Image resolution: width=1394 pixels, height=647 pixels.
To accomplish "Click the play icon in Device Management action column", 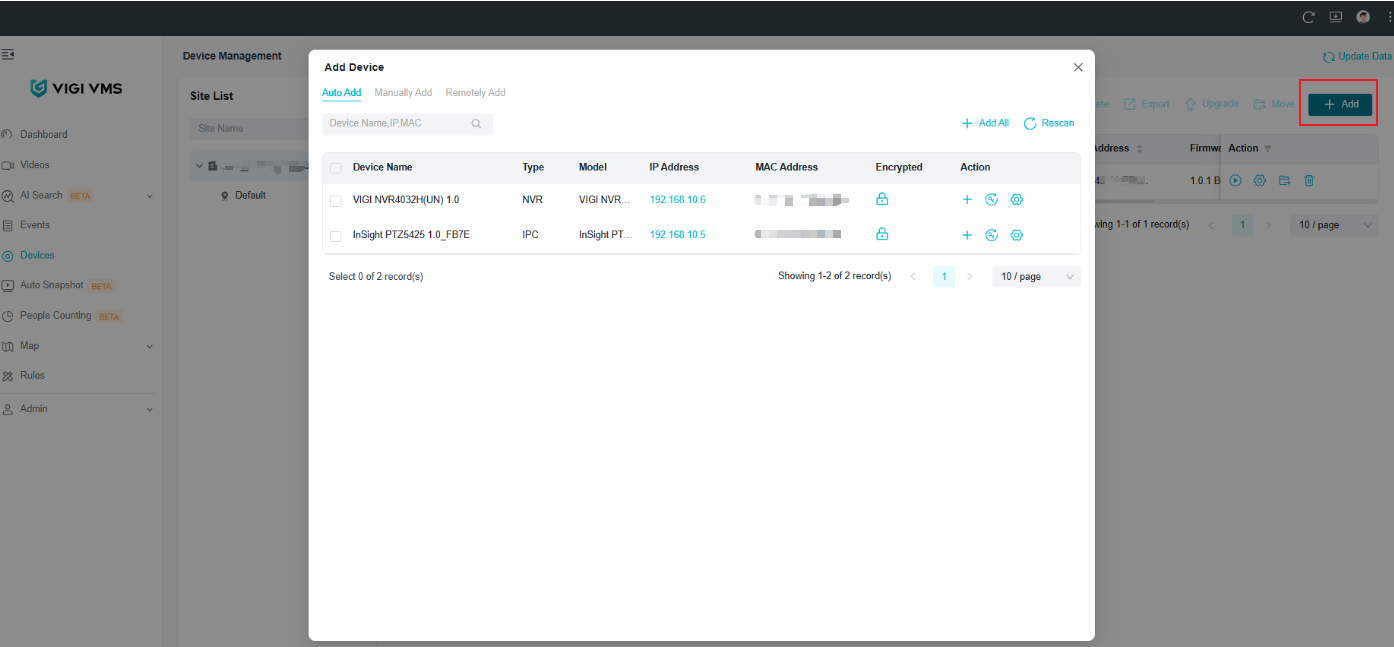I will click(1235, 181).
